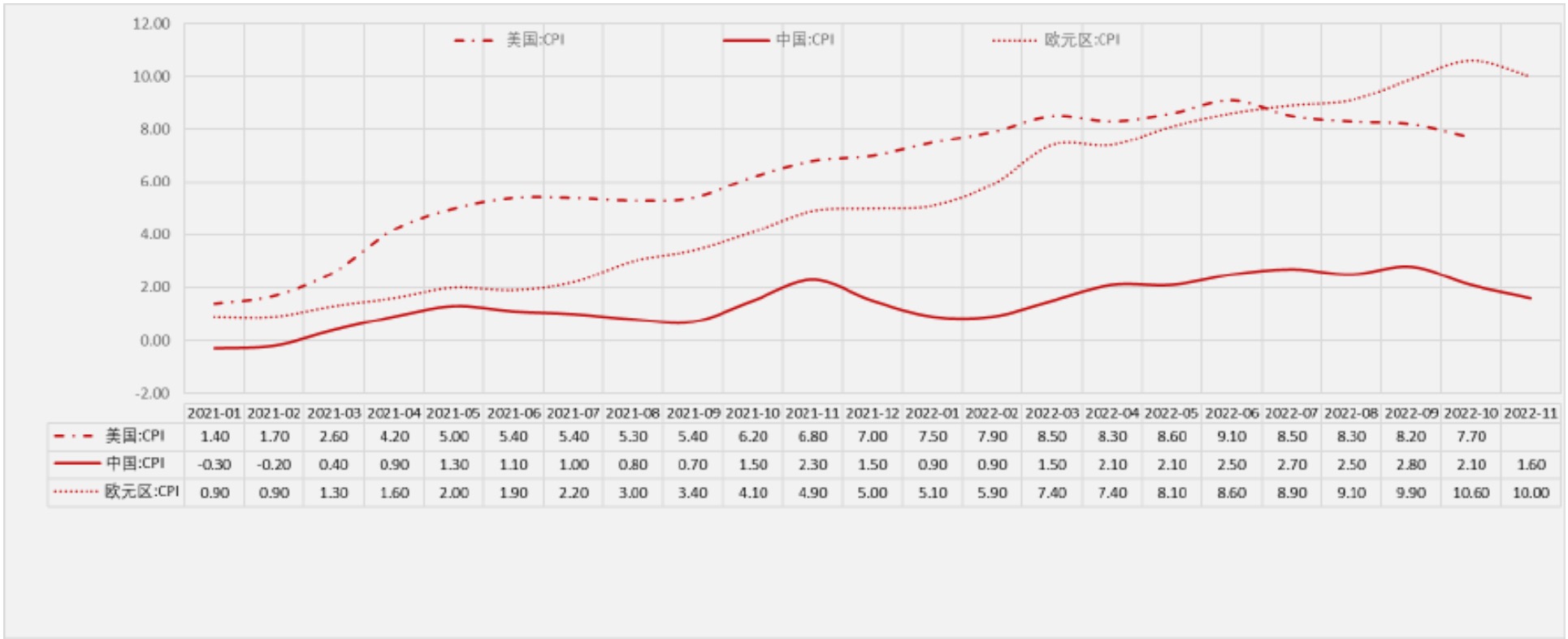The height and width of the screenshot is (639, 1568).
Task: Click the 6.00 y-axis label
Action: (155, 181)
